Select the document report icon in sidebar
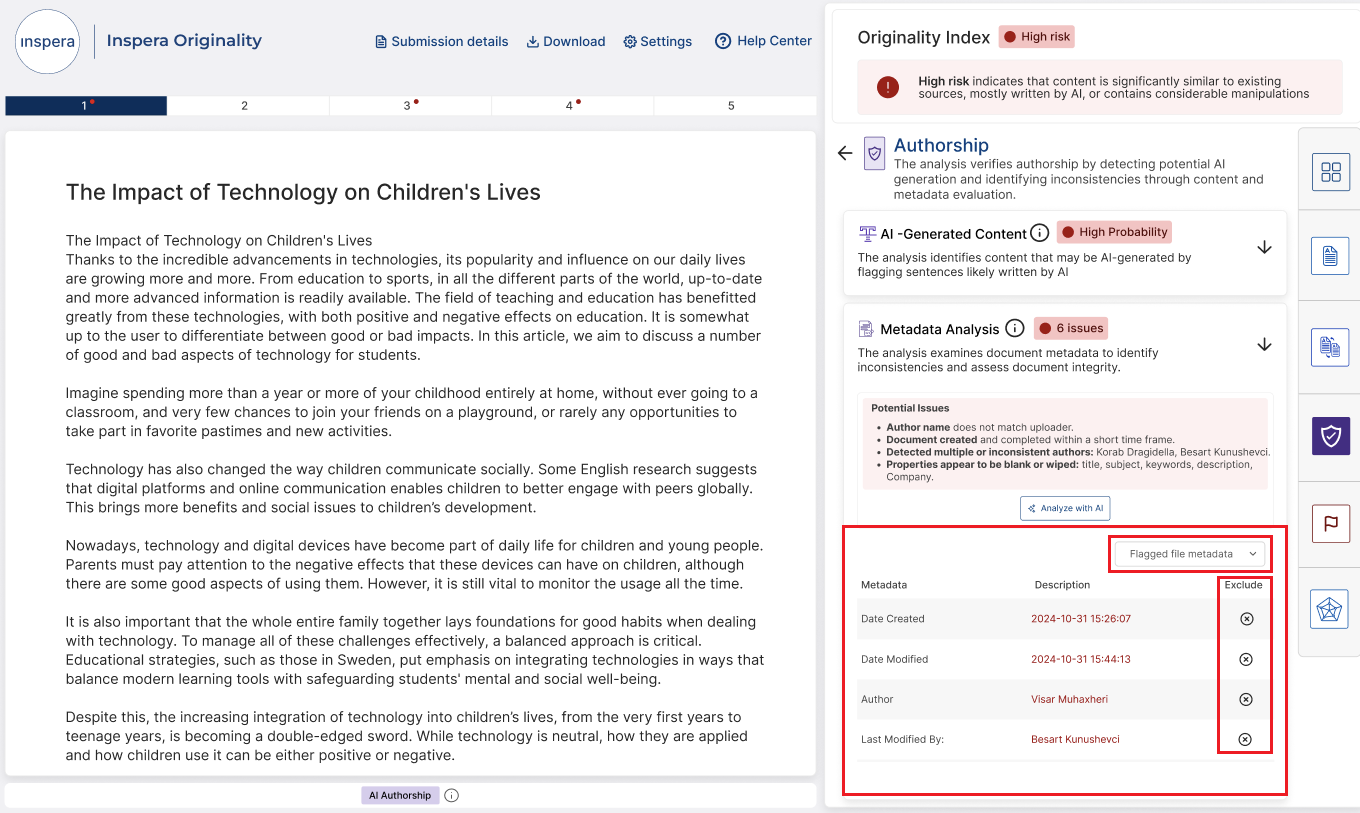Screen dimensions: 1360x813 coord(1331,255)
